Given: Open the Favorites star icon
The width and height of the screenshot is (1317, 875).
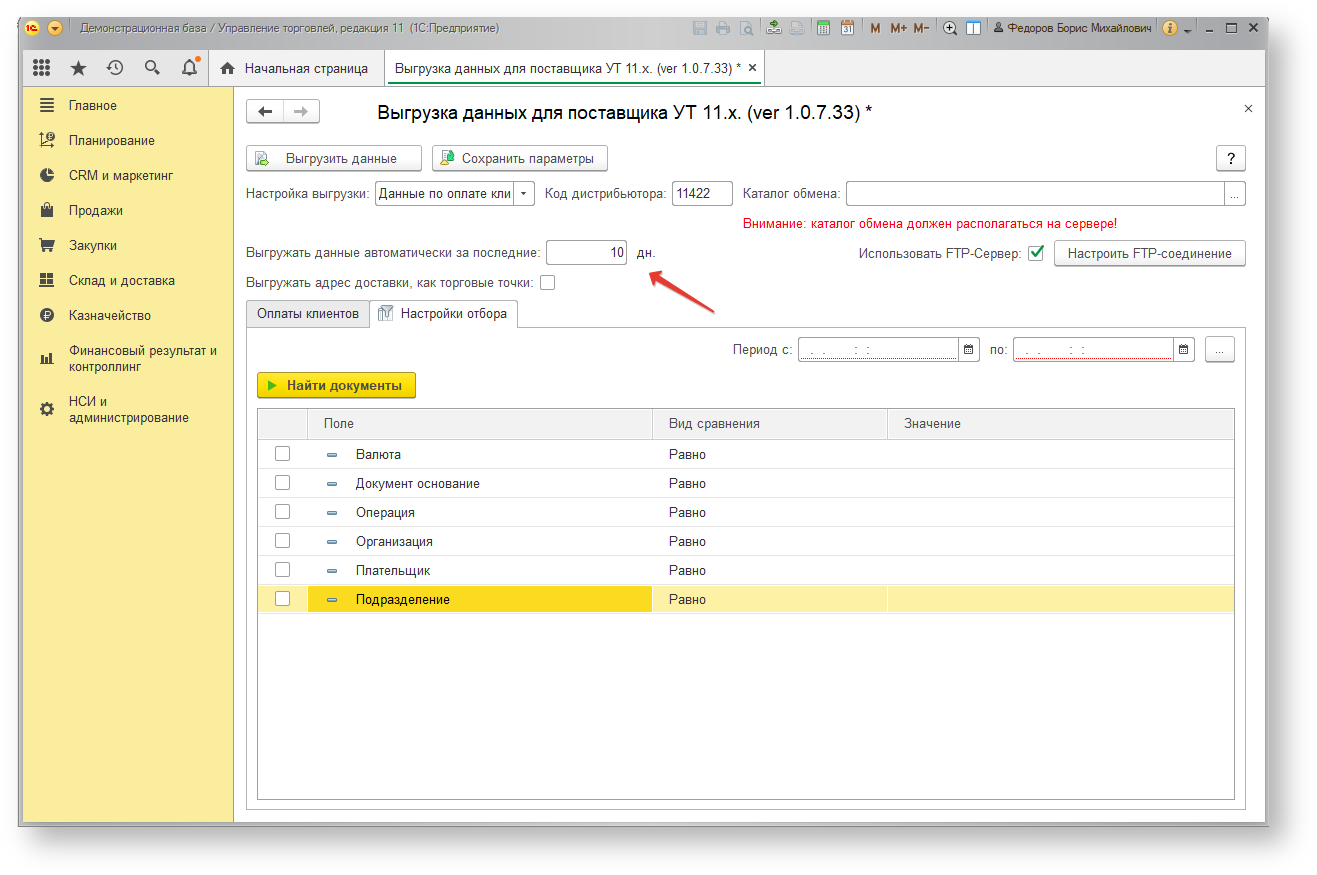Looking at the screenshot, I should click(78, 68).
